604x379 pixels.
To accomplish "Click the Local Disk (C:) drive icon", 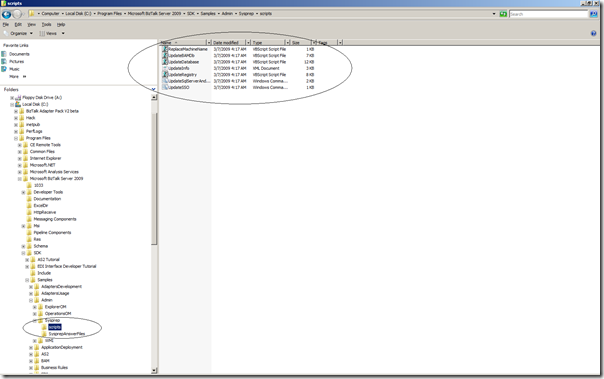I will coord(18,104).
